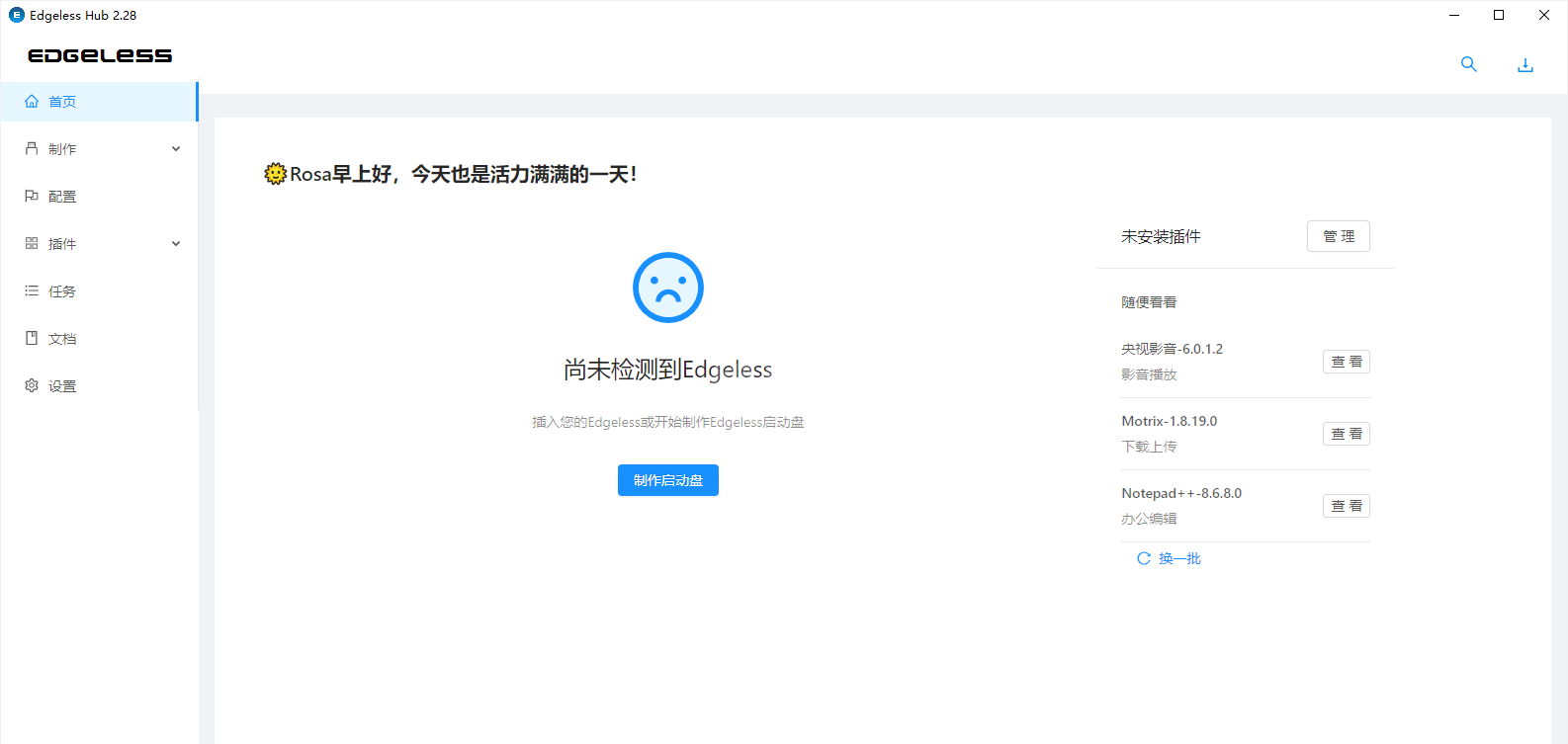Click the 未安装插件 heading

pyautogui.click(x=1161, y=236)
